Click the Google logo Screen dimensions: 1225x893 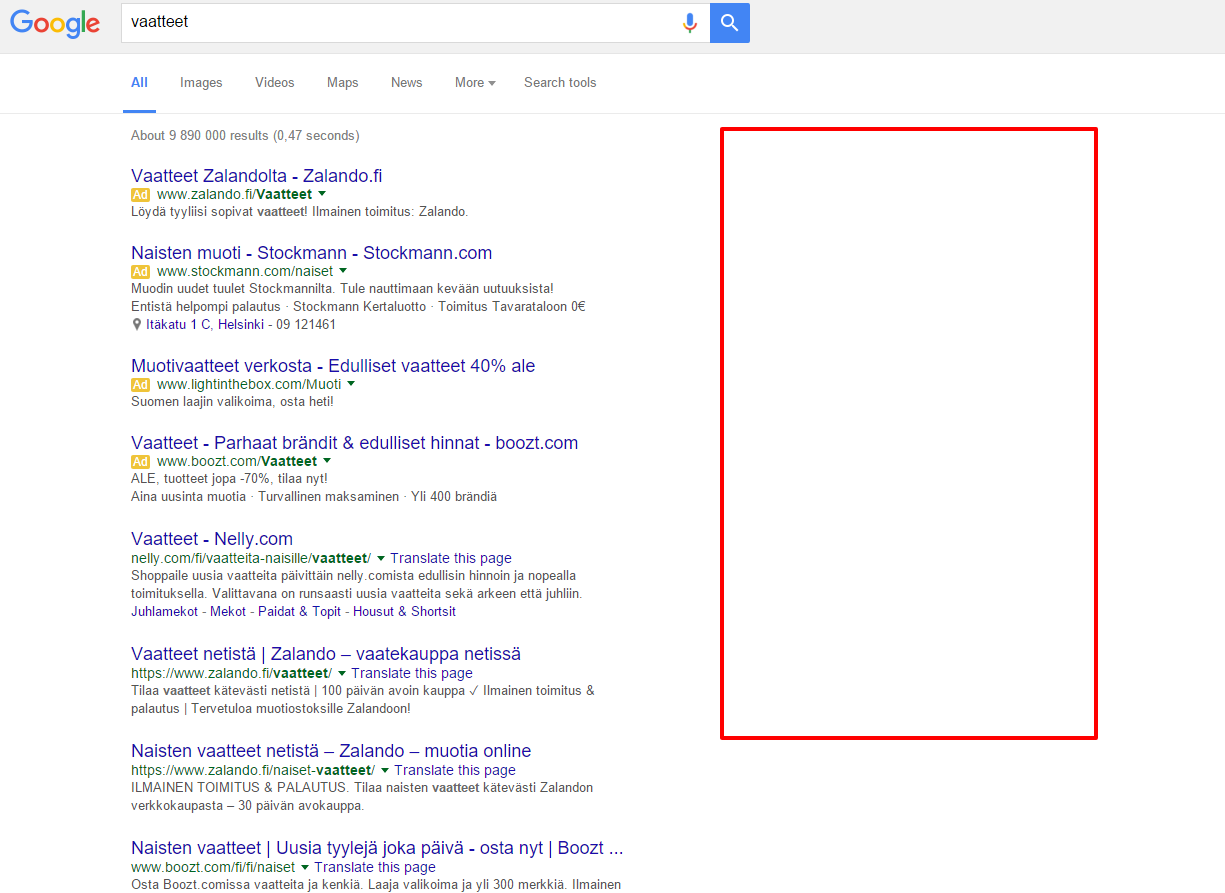[x=55, y=23]
